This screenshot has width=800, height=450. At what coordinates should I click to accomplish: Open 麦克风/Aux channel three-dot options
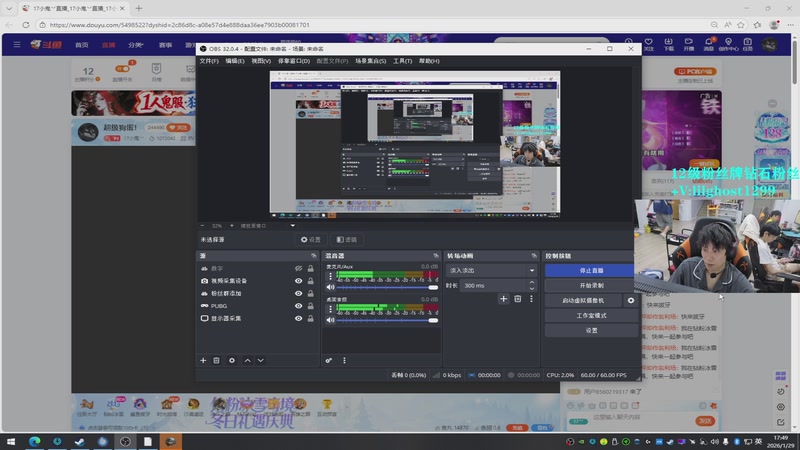(x=331, y=276)
